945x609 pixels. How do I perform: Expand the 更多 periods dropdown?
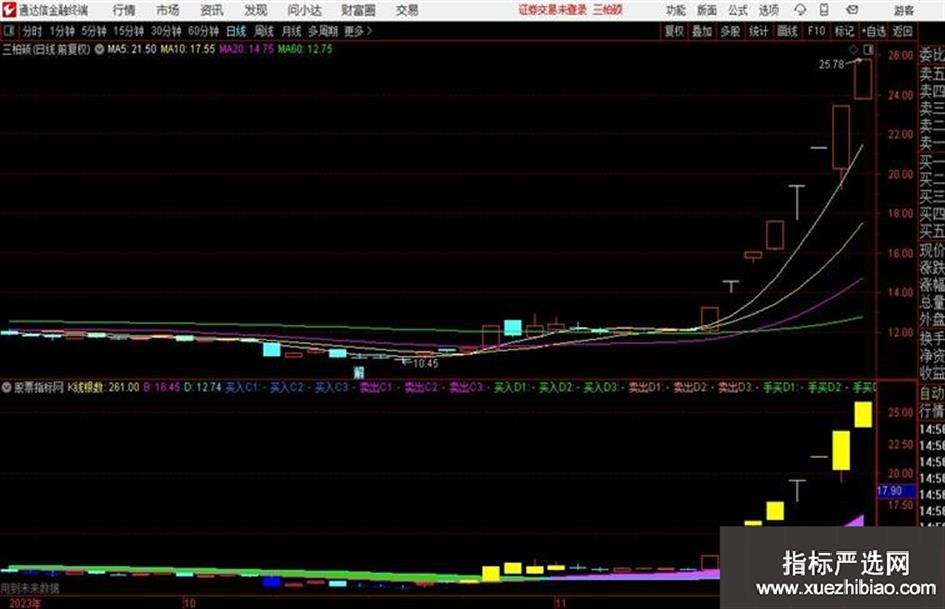358,31
